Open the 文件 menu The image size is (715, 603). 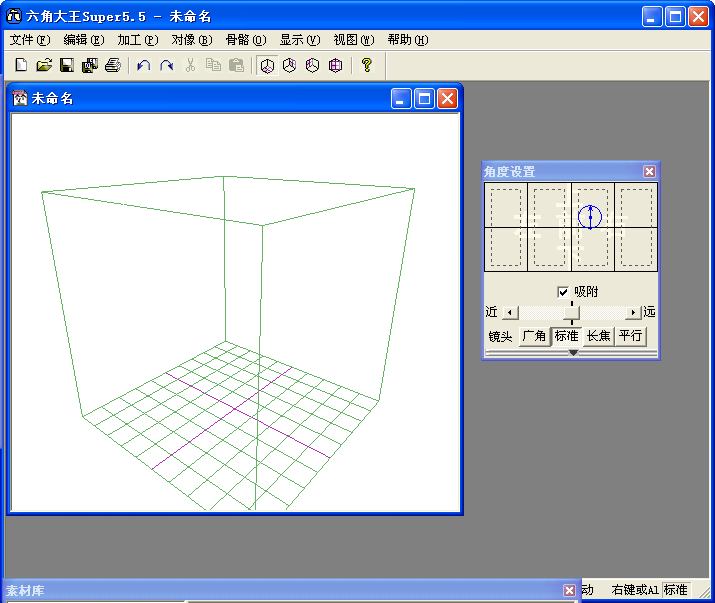pos(29,40)
